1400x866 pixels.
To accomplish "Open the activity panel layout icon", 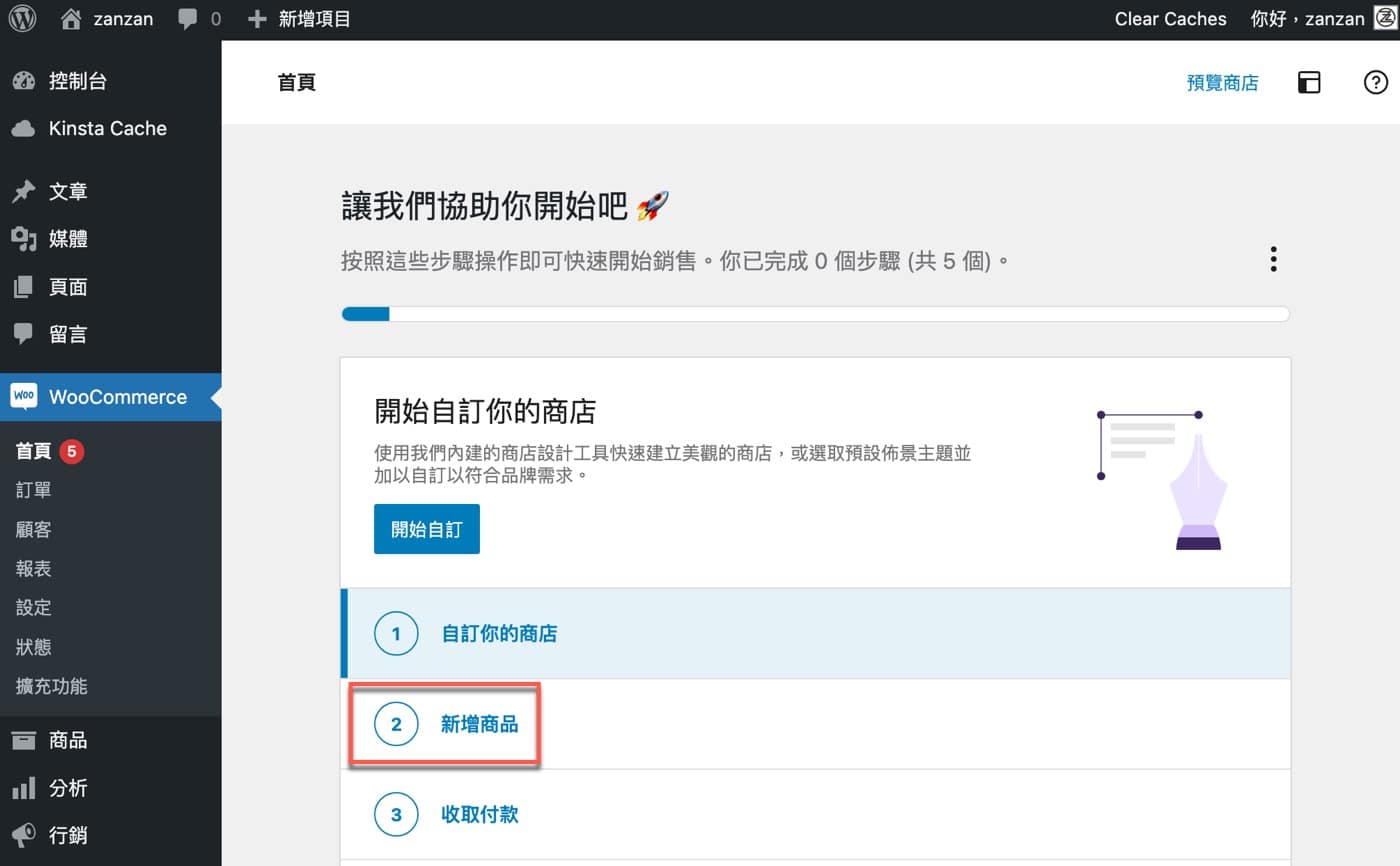I will click(x=1309, y=83).
